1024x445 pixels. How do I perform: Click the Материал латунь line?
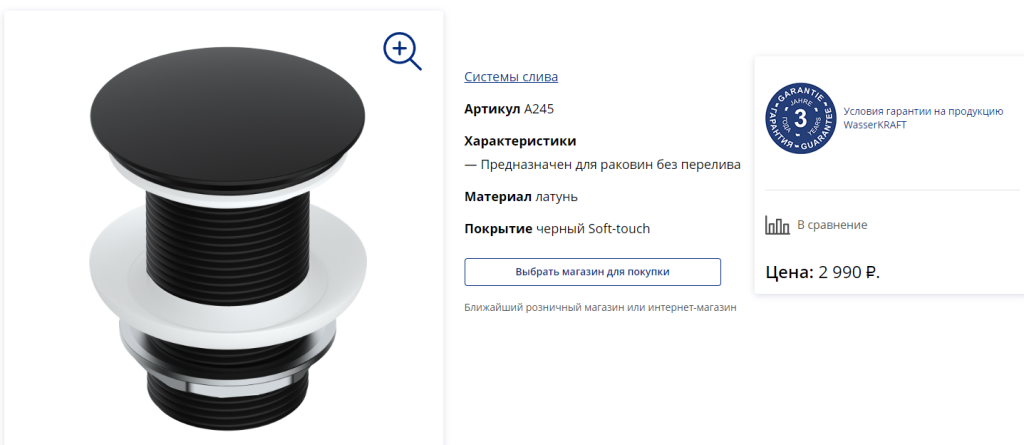[x=520, y=197]
